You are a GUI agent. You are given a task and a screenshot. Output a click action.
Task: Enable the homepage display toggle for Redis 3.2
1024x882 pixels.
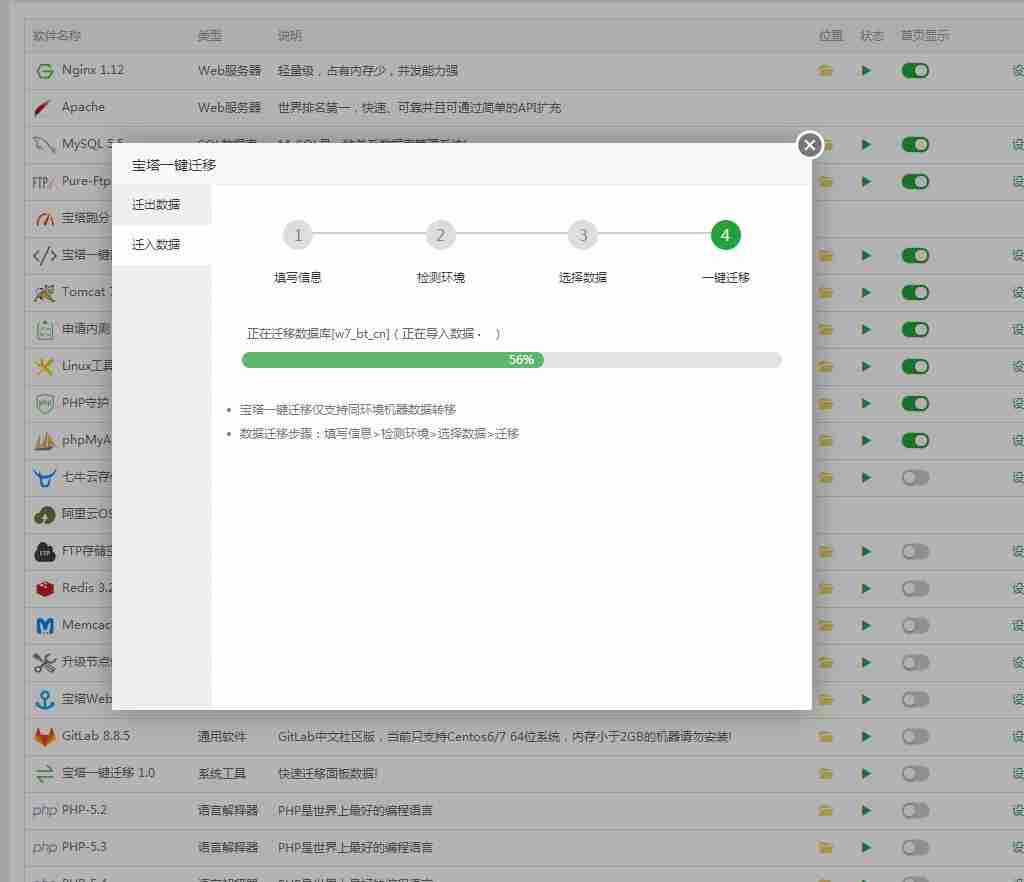pos(915,588)
